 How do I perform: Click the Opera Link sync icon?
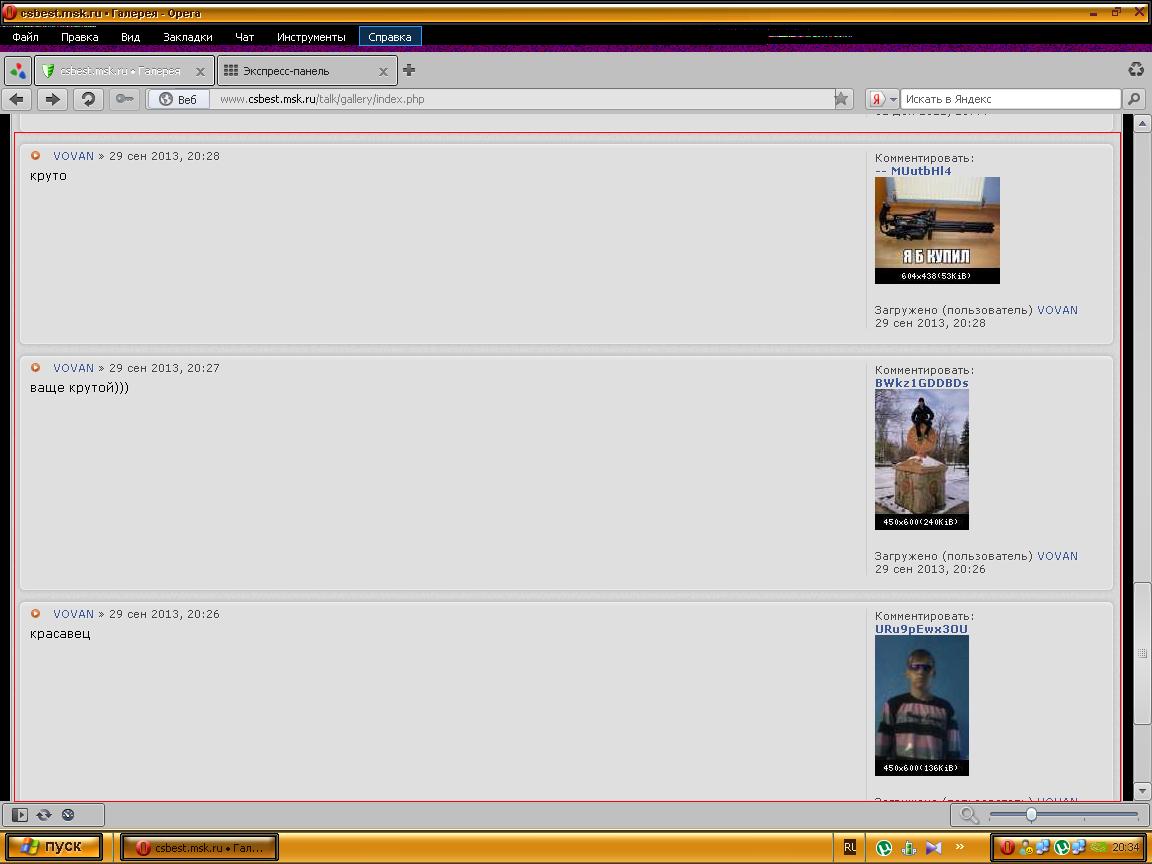44,815
